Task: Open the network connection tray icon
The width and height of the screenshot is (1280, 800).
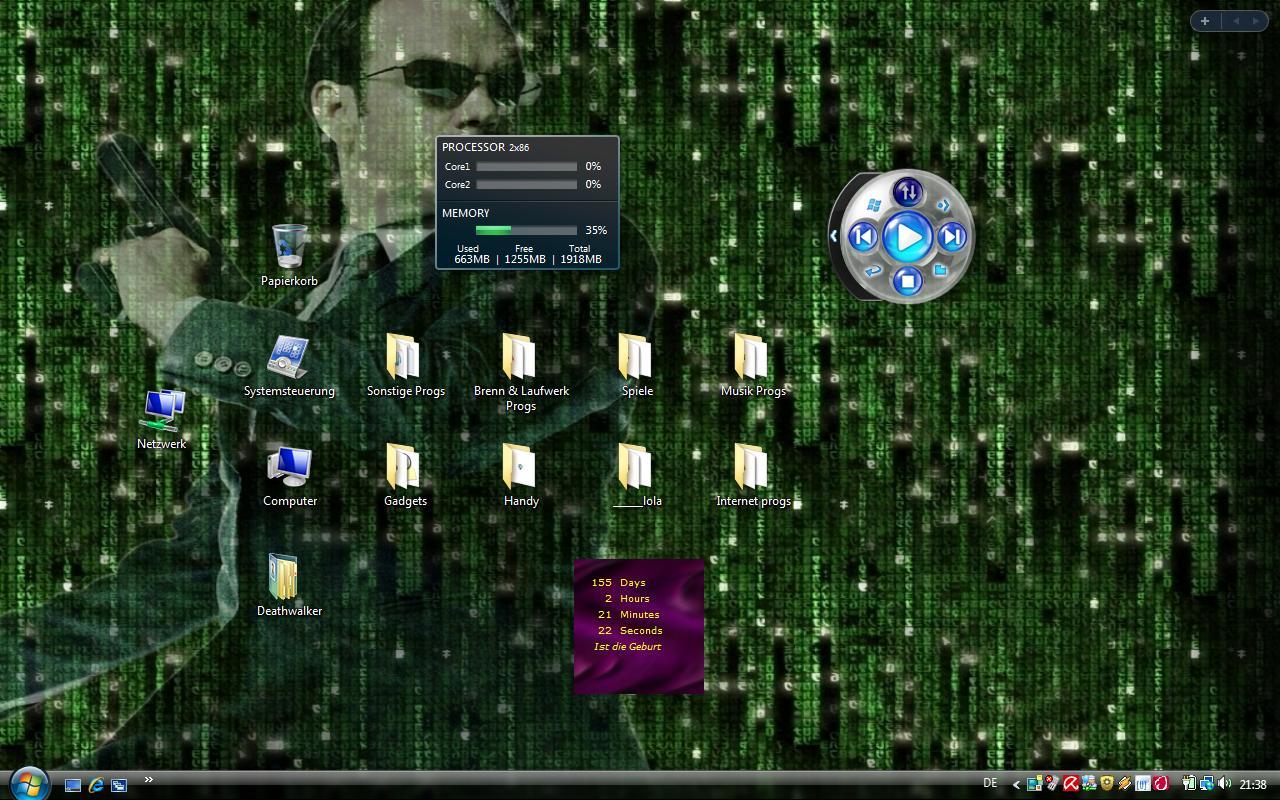Action: 1207,784
